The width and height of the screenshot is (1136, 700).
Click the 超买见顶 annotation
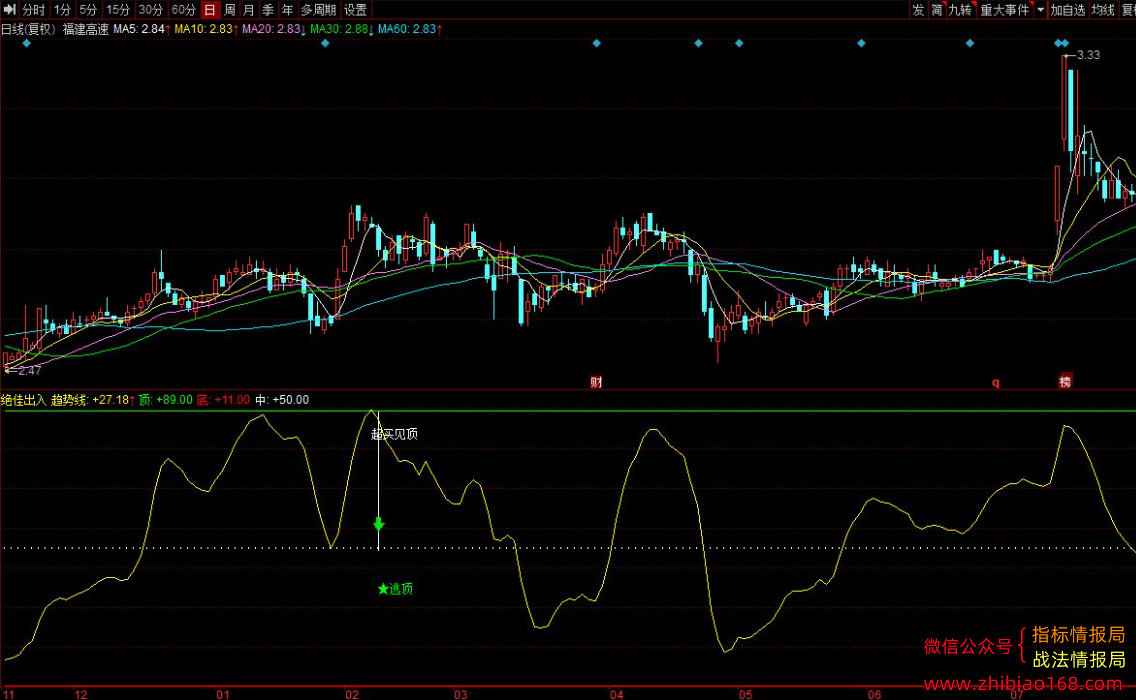pos(395,434)
